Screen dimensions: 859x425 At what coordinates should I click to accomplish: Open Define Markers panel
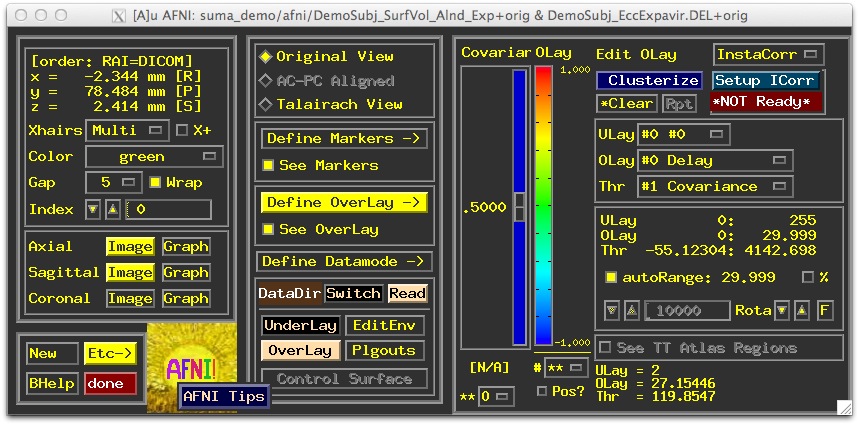(344, 139)
